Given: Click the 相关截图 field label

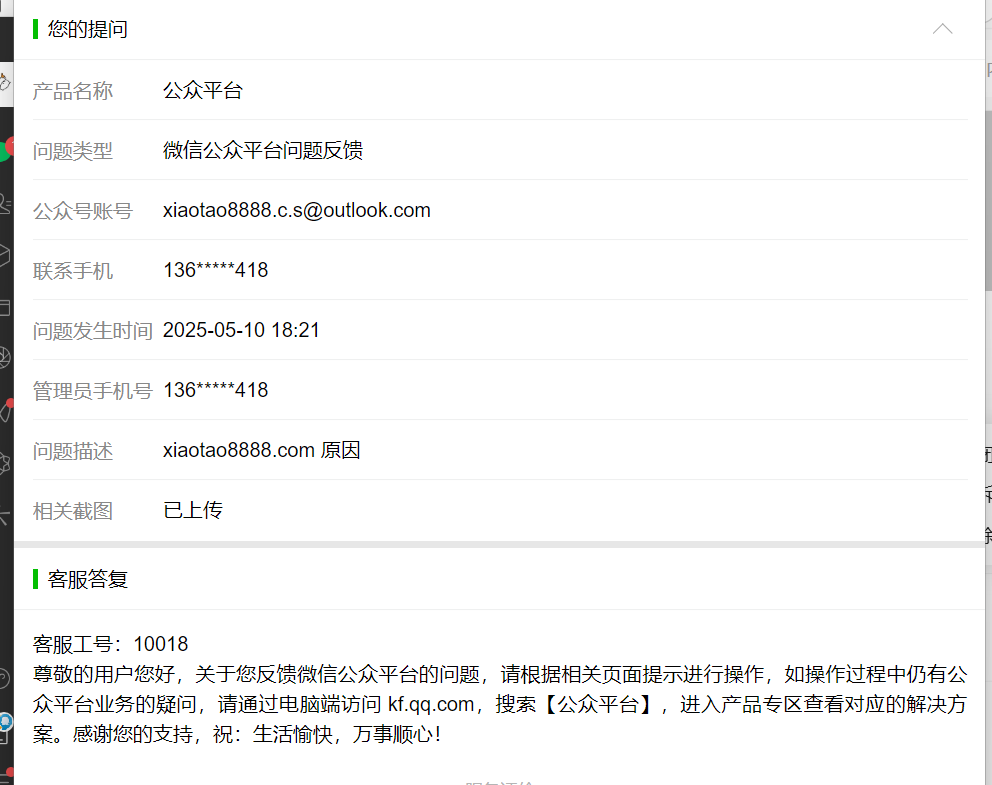Looking at the screenshot, I should (x=73, y=511).
